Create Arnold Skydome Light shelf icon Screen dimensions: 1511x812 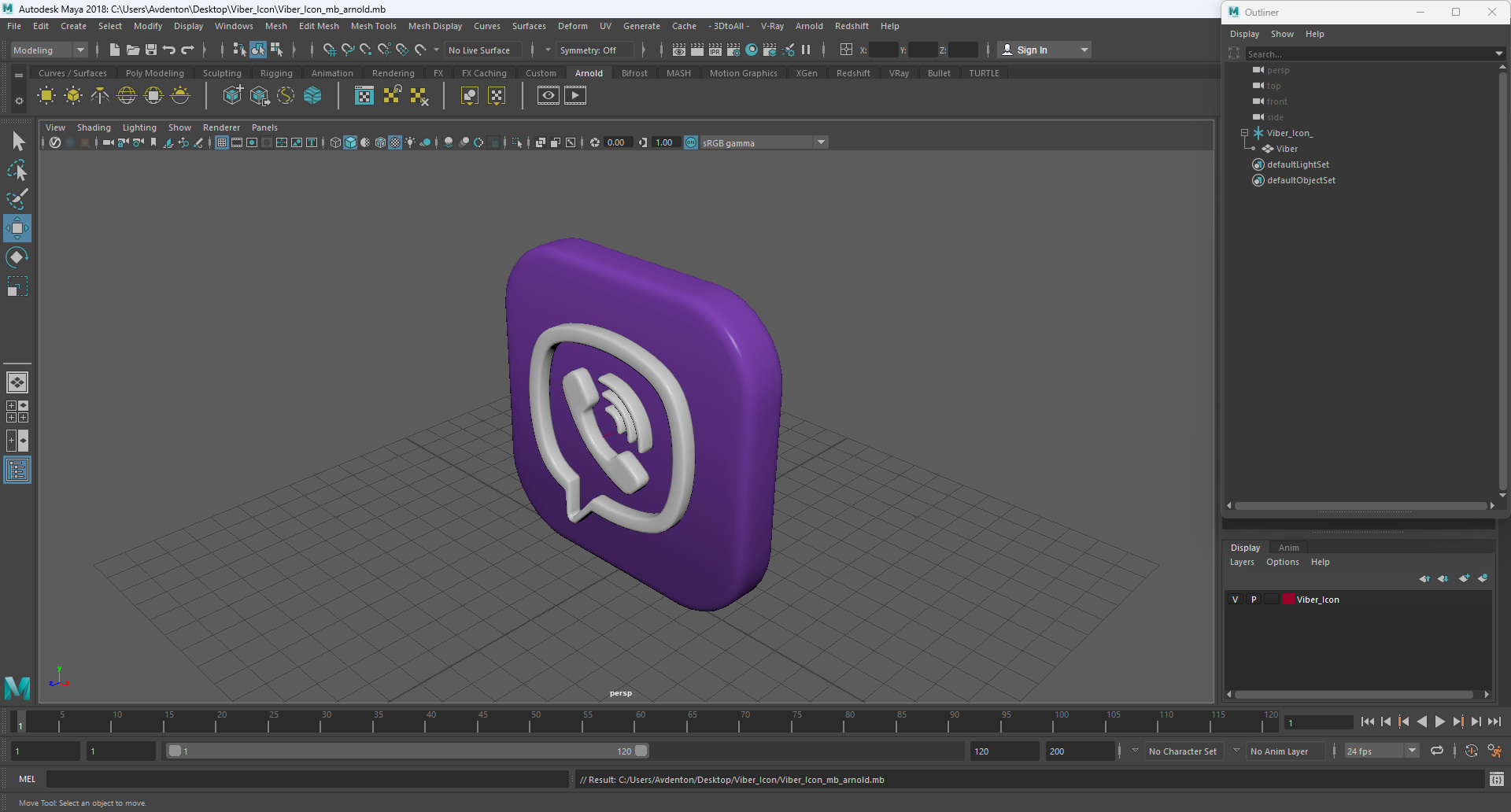point(127,96)
